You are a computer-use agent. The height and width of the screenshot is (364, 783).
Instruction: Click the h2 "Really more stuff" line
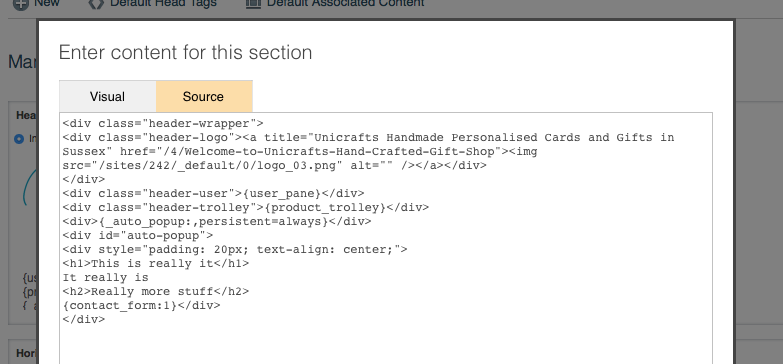coord(156,291)
